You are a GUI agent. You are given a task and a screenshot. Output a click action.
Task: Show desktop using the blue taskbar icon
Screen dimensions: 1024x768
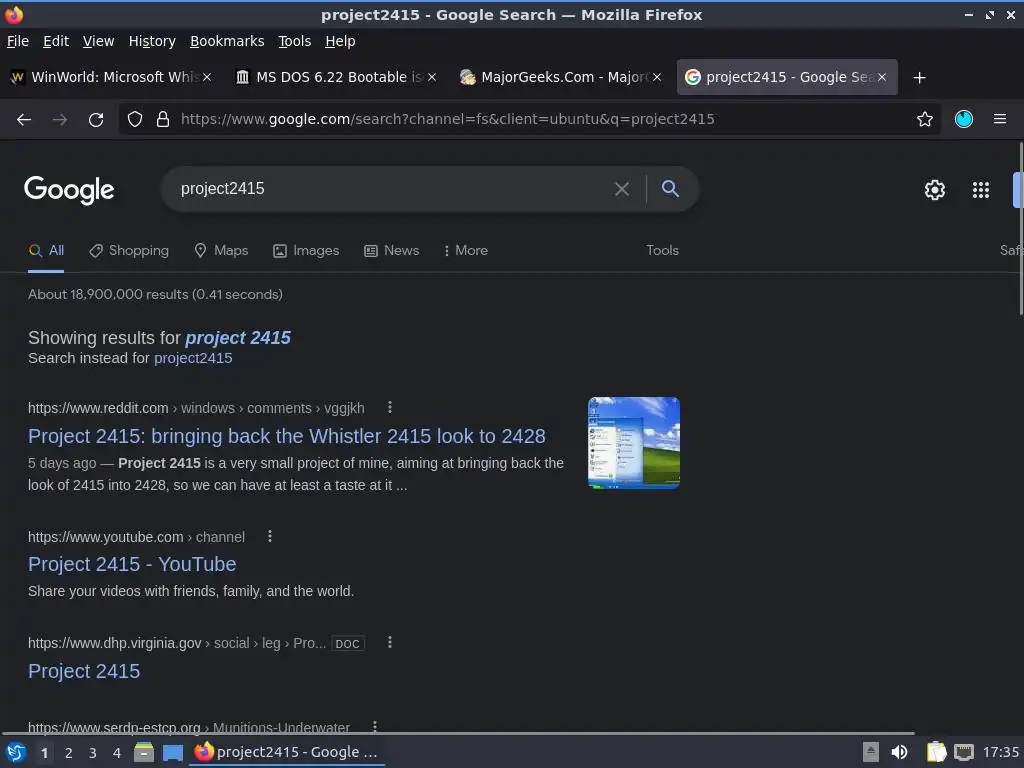(173, 752)
